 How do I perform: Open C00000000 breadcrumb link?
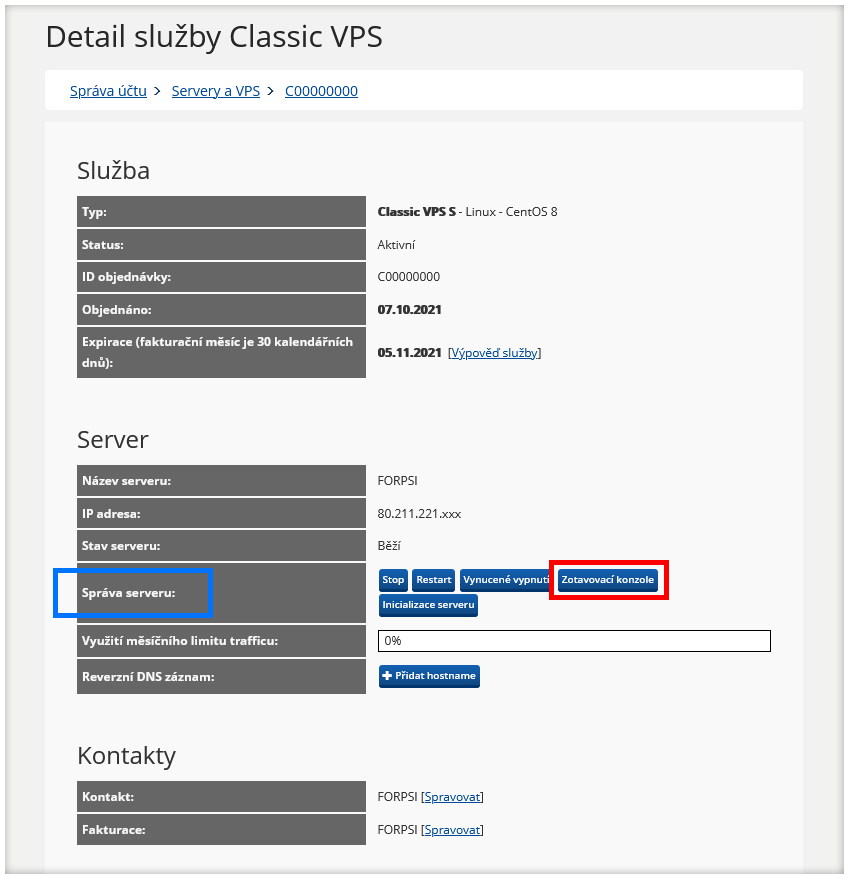321,91
